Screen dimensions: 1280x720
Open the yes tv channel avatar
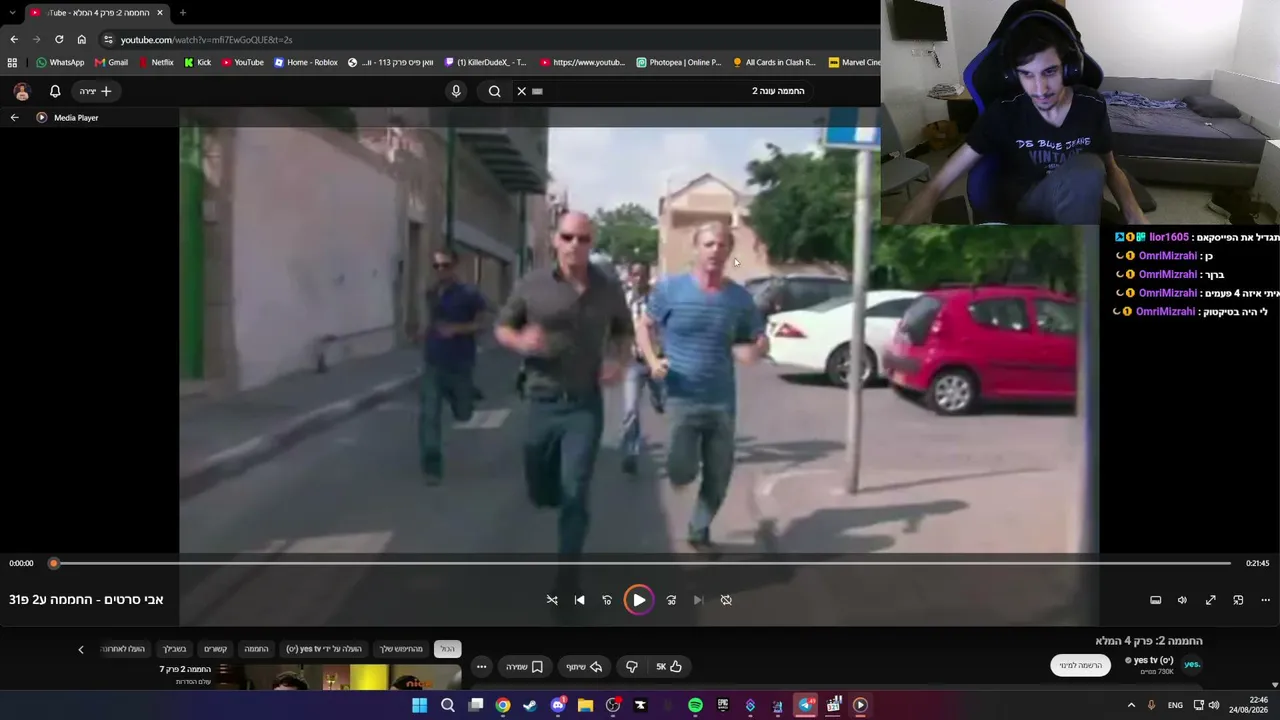[x=1192, y=664]
